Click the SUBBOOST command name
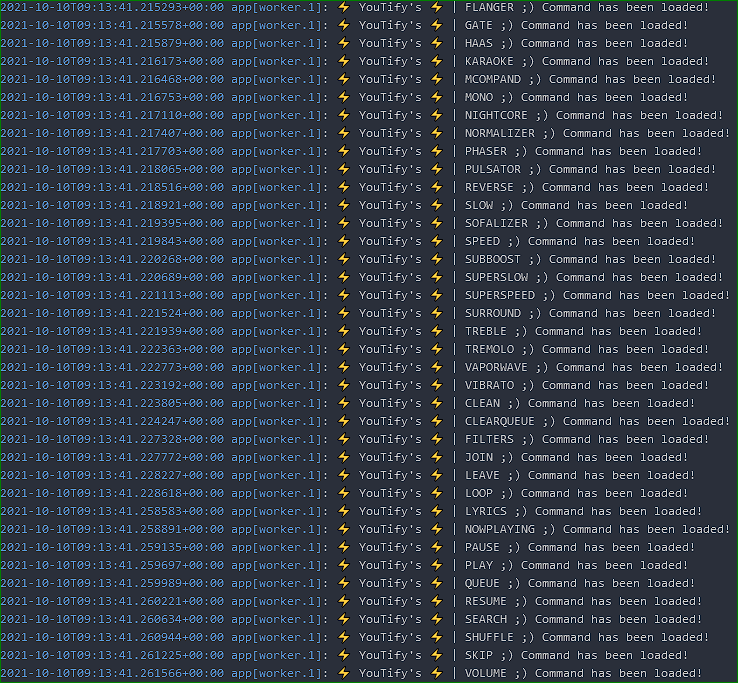738x683 pixels. click(493, 259)
